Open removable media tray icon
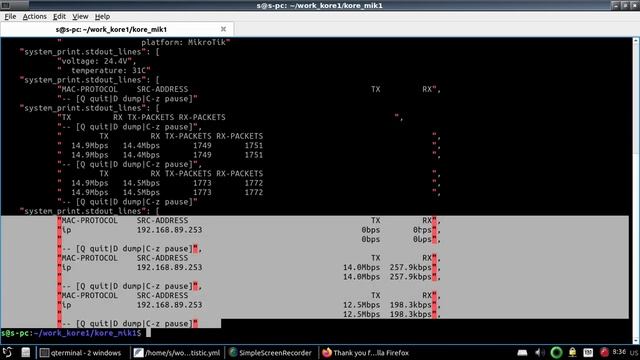640x360 pixels. click(522, 352)
